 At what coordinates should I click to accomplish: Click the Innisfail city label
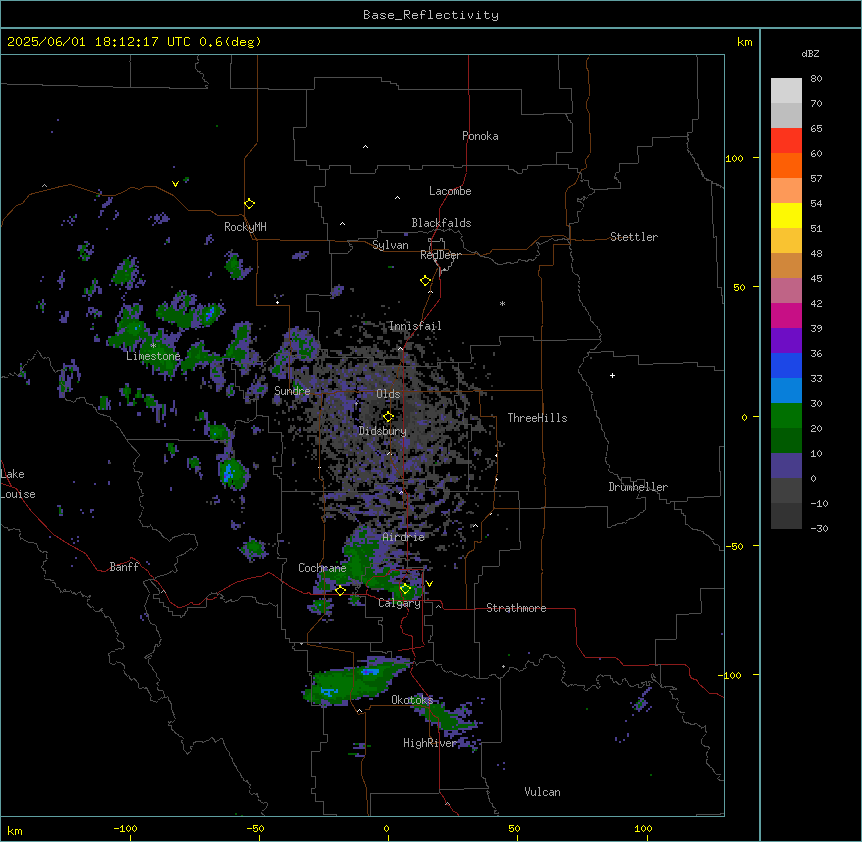tap(415, 326)
